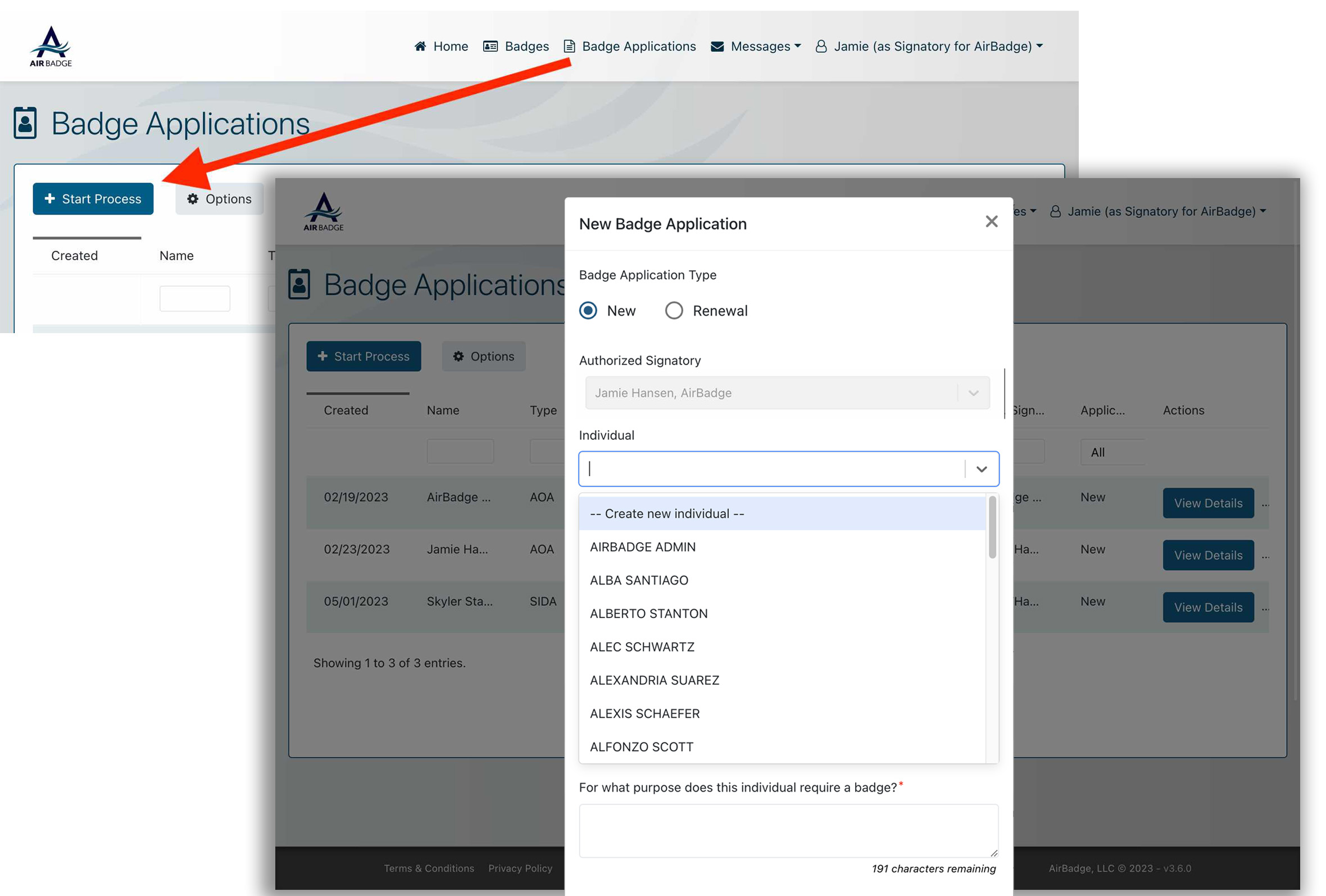Click the gear icon on Options button
1326x896 pixels.
pyautogui.click(x=193, y=198)
